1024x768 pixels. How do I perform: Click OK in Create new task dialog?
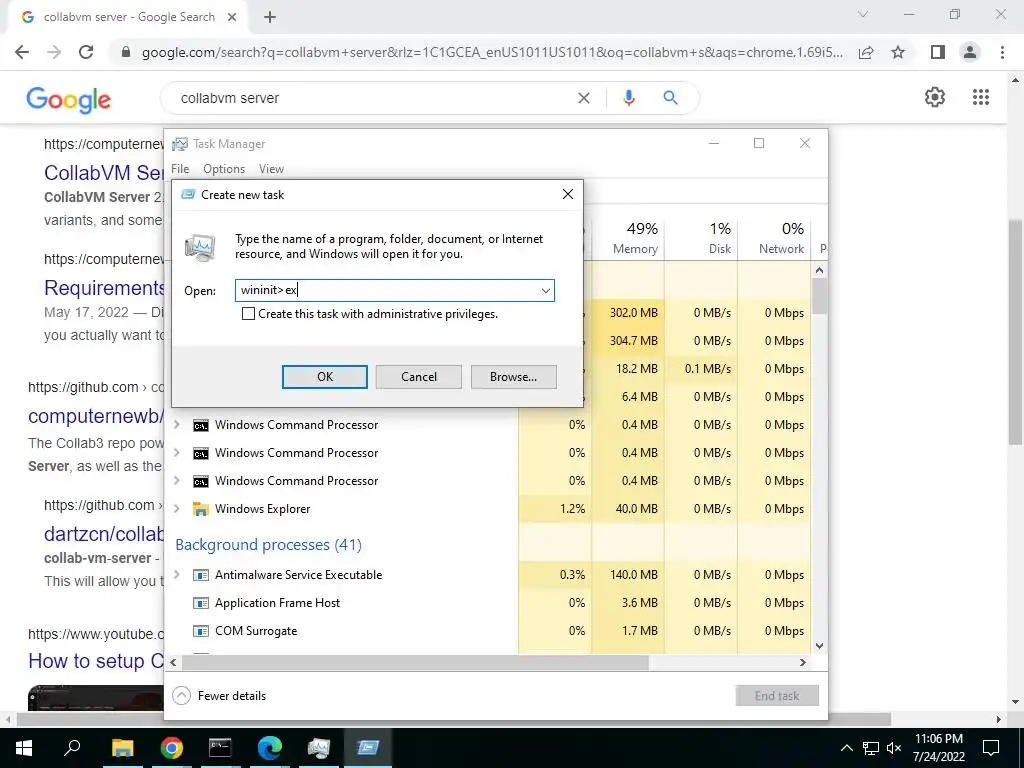325,377
